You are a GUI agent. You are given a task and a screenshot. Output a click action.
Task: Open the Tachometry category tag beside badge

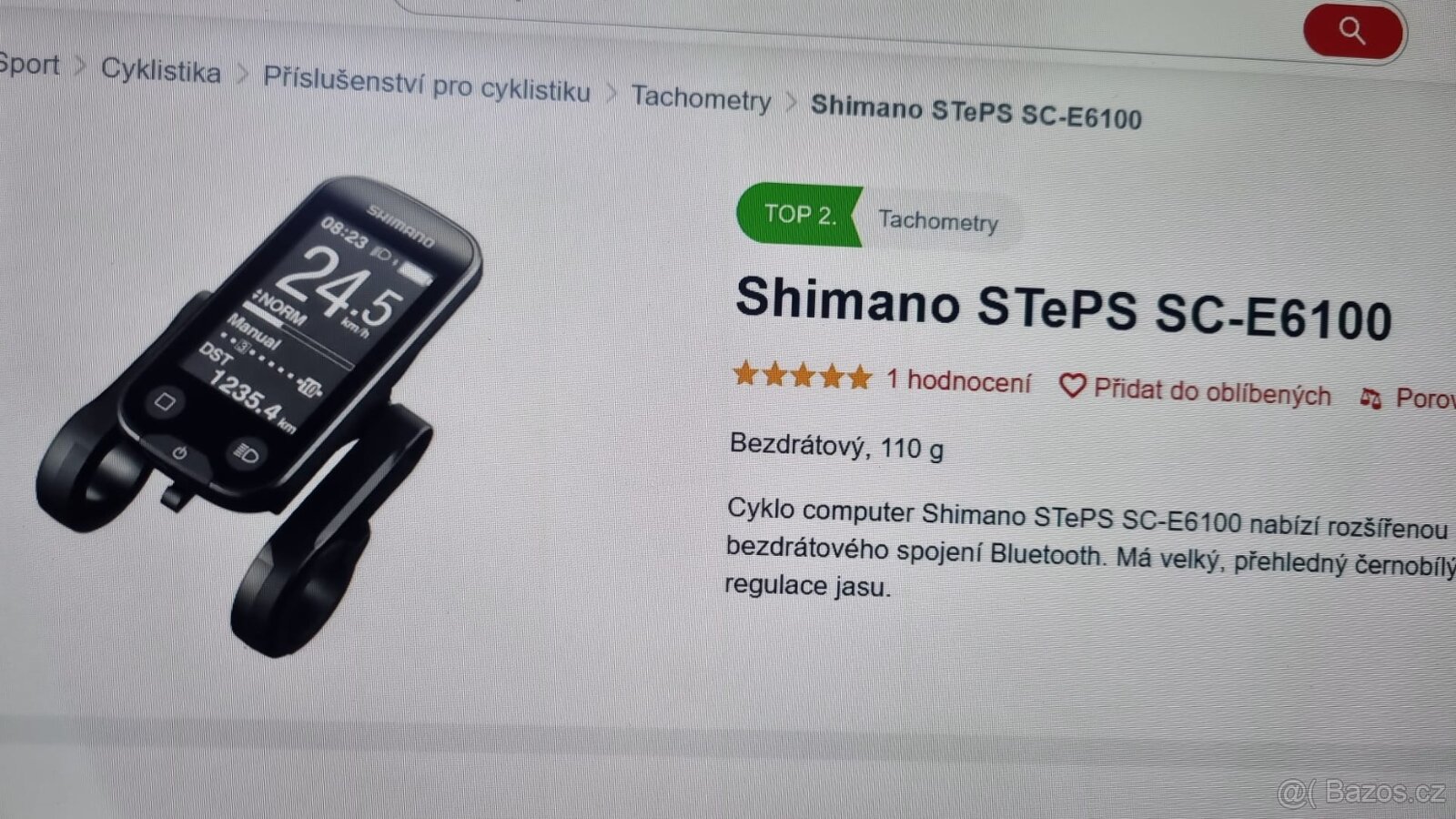938,221
